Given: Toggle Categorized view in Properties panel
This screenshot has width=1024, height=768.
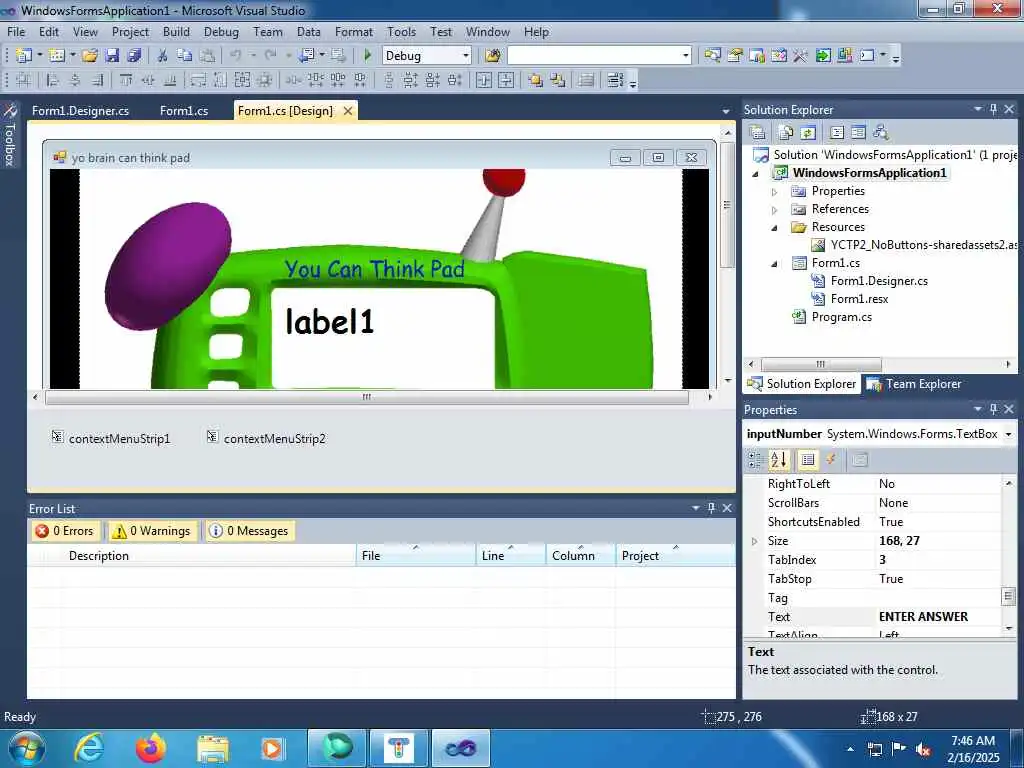Looking at the screenshot, I should tap(756, 460).
